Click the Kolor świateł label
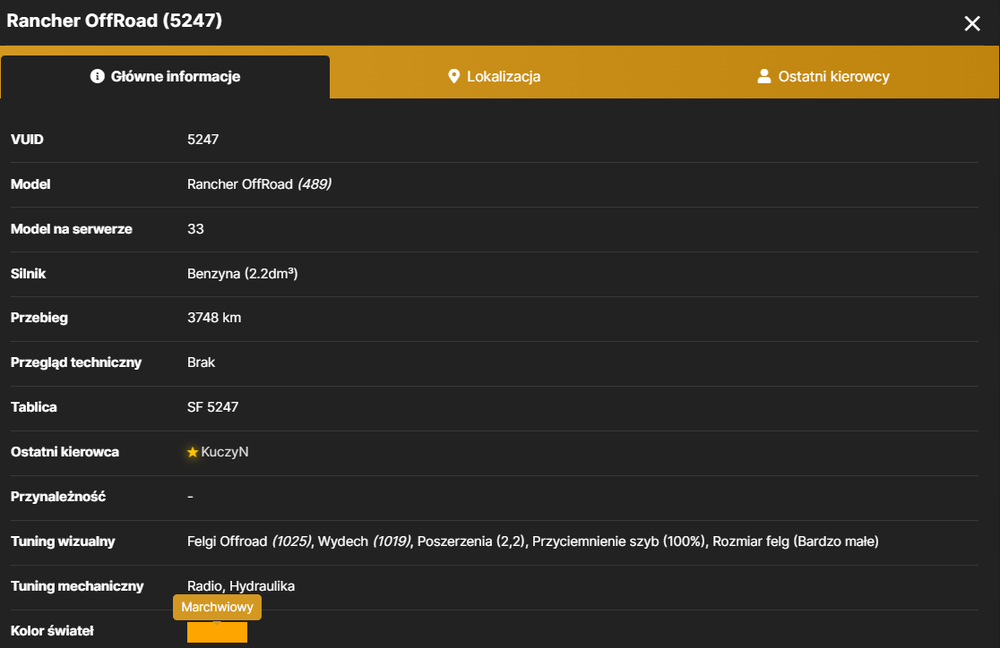Screen dimensions: 1000x648 52,631
